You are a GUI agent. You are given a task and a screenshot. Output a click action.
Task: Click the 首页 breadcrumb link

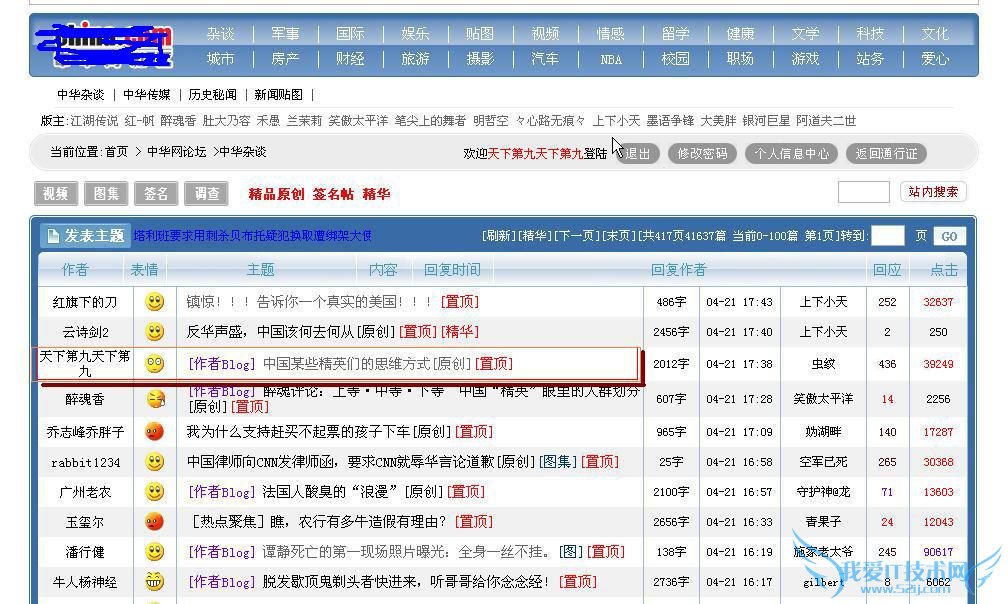(116, 152)
